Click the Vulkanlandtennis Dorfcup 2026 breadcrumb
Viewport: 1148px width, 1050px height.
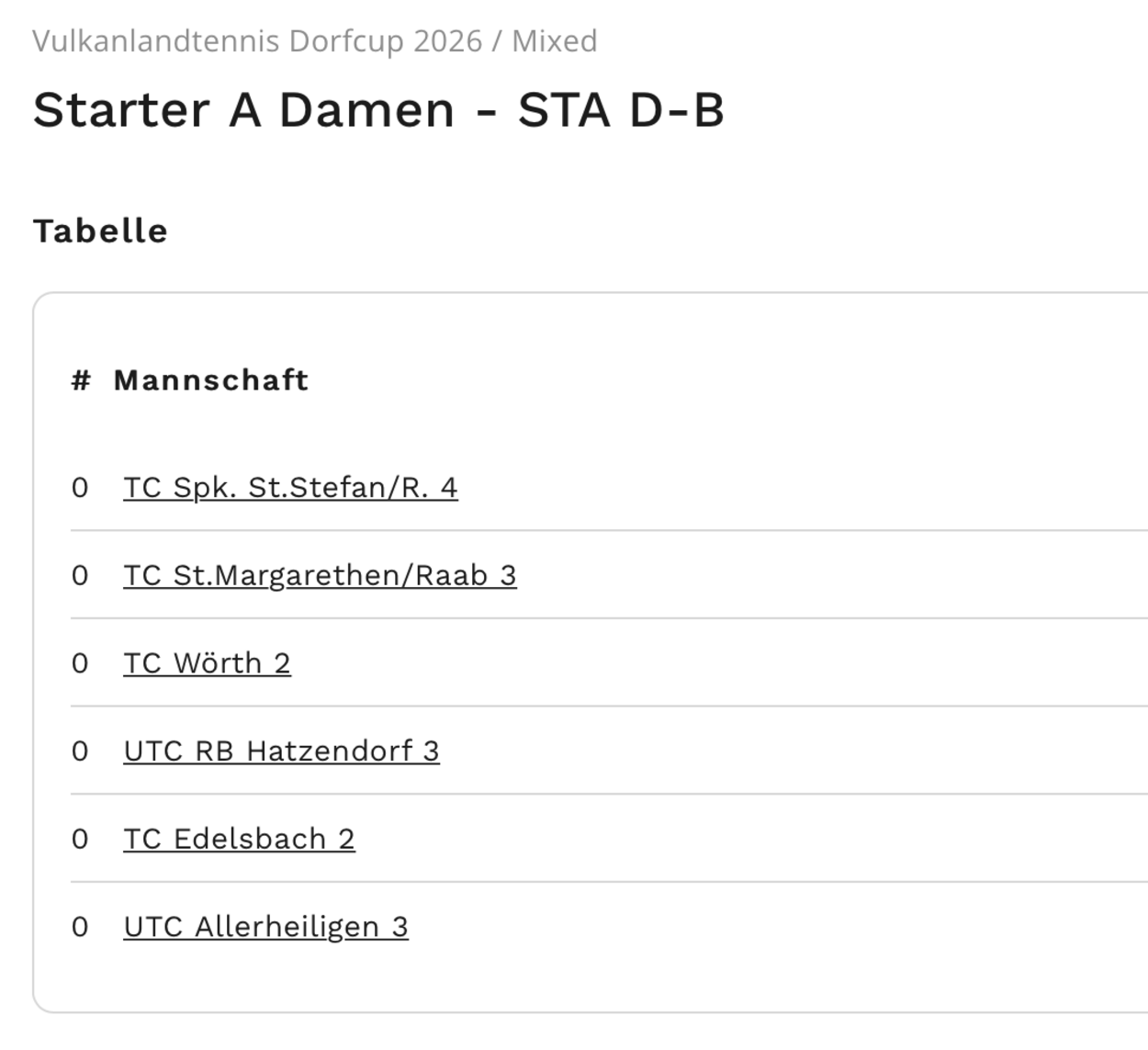pyautogui.click(x=257, y=41)
